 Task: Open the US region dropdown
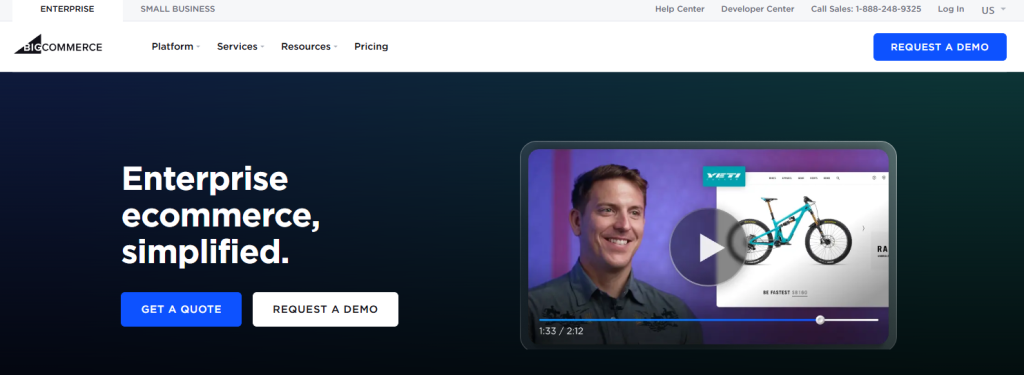993,10
